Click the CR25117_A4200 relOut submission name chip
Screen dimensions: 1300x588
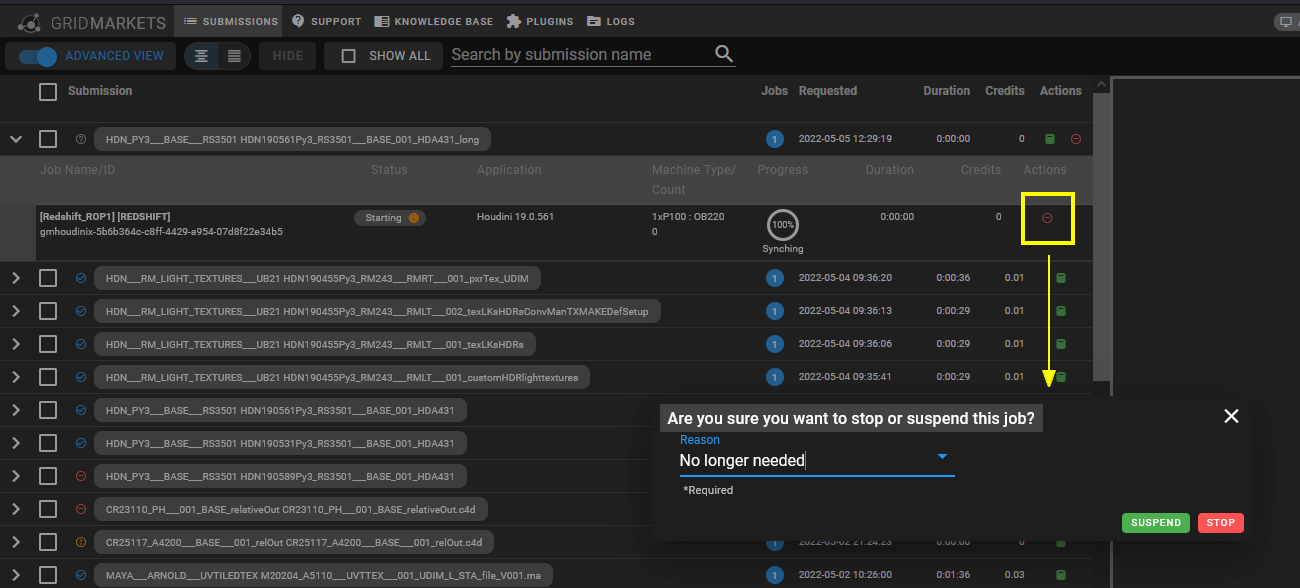pyautogui.click(x=294, y=542)
